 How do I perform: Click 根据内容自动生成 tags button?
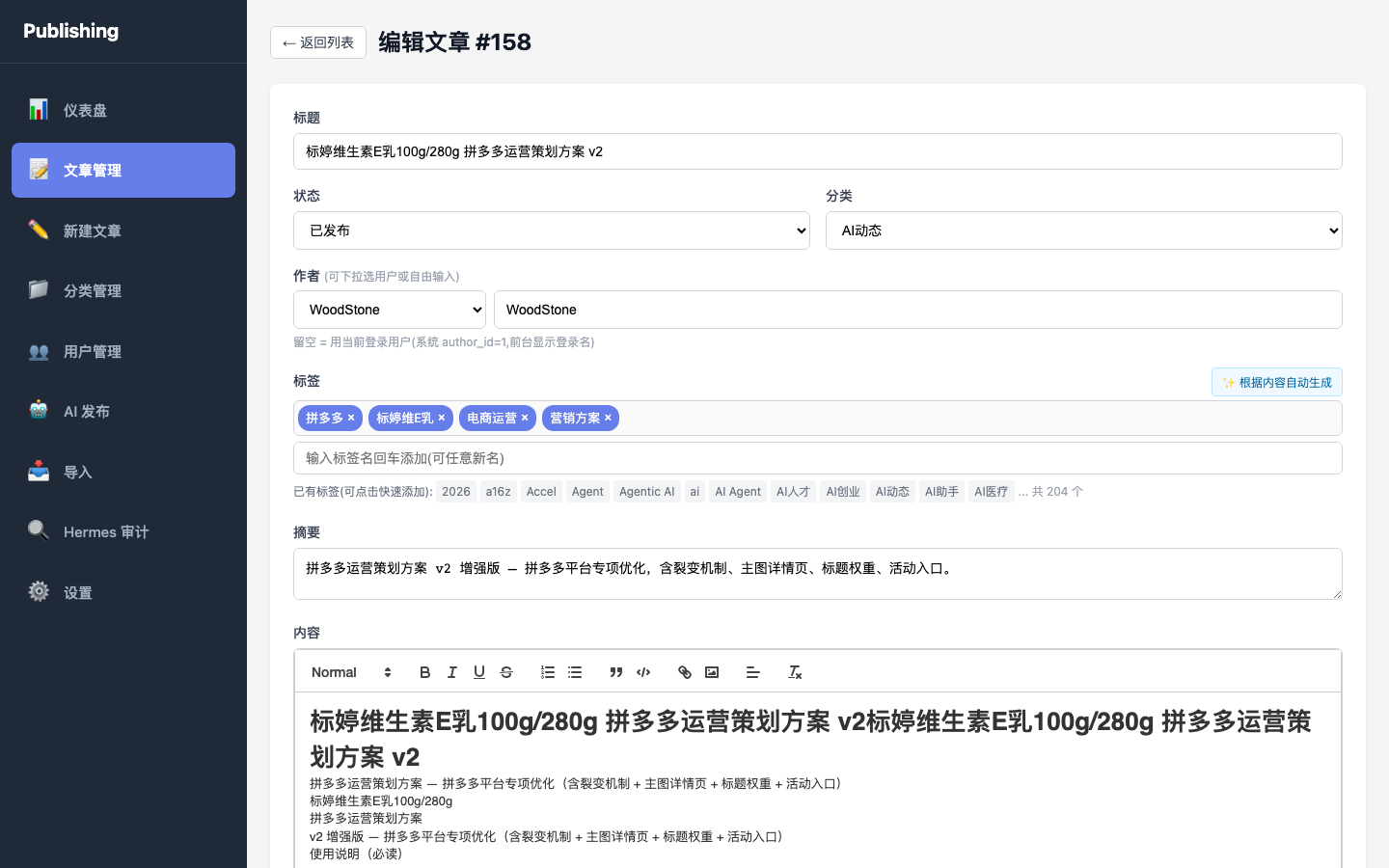click(x=1277, y=382)
